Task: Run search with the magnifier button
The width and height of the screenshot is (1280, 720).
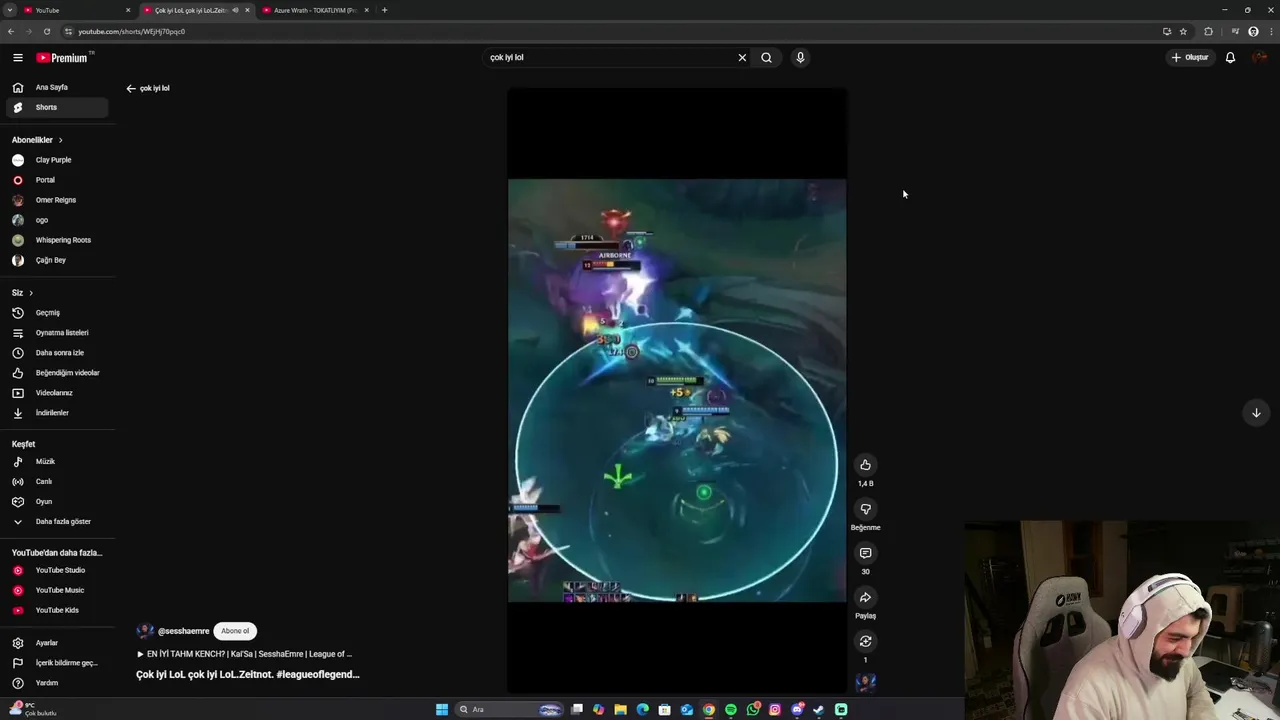Action: (766, 57)
